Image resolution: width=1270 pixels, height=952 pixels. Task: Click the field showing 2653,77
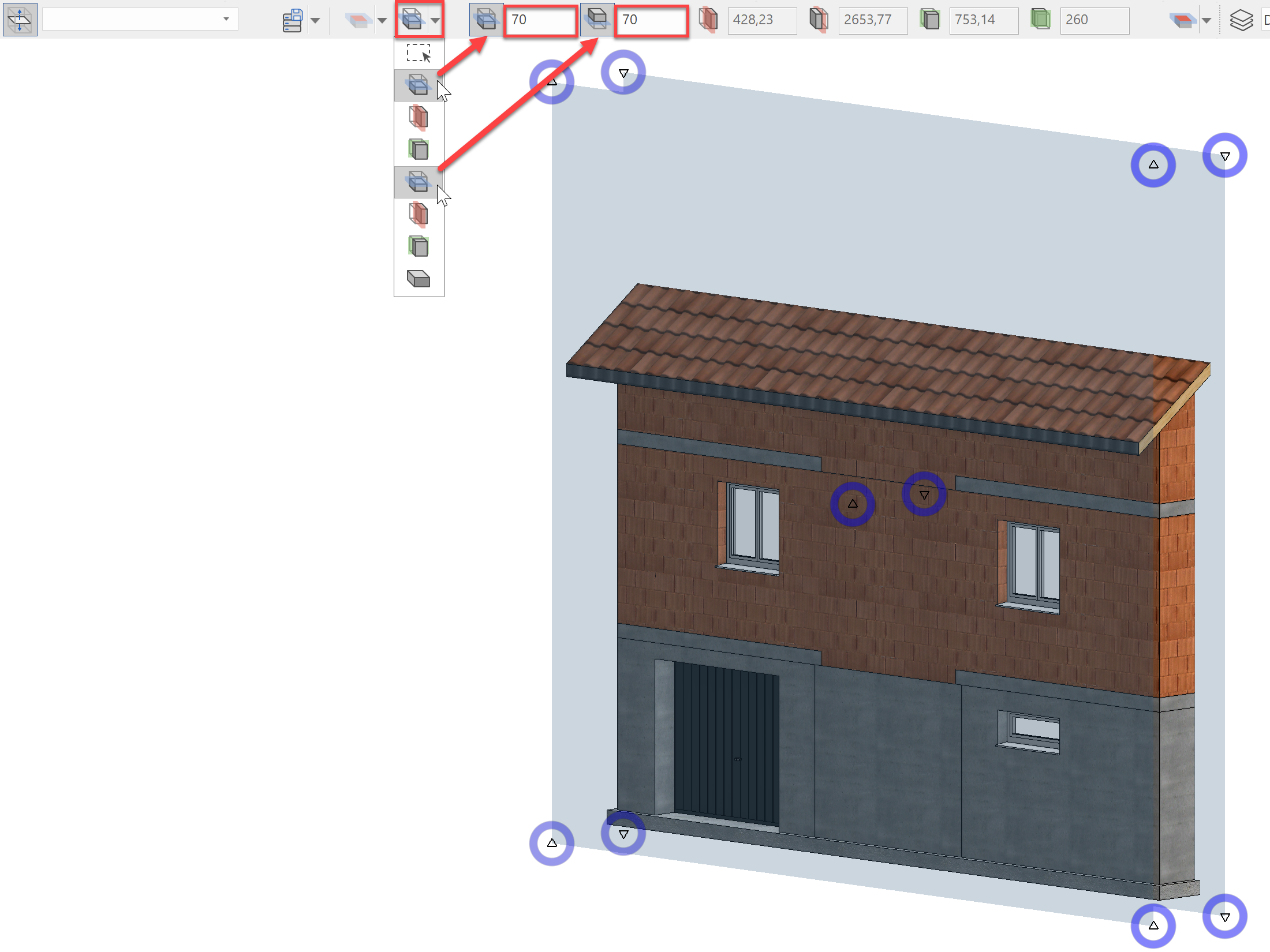[872, 20]
